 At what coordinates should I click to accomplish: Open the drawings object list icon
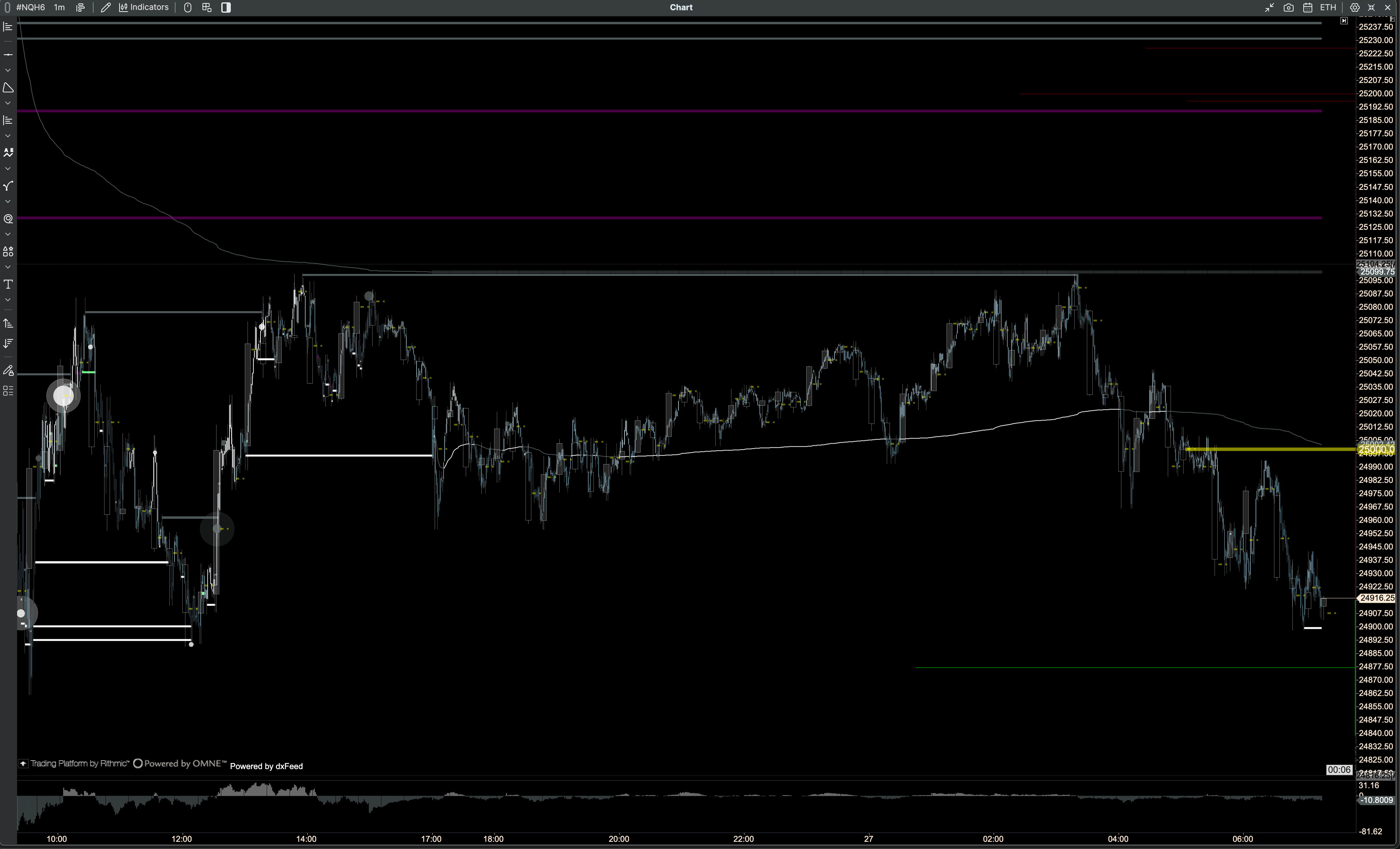pyautogui.click(x=8, y=391)
